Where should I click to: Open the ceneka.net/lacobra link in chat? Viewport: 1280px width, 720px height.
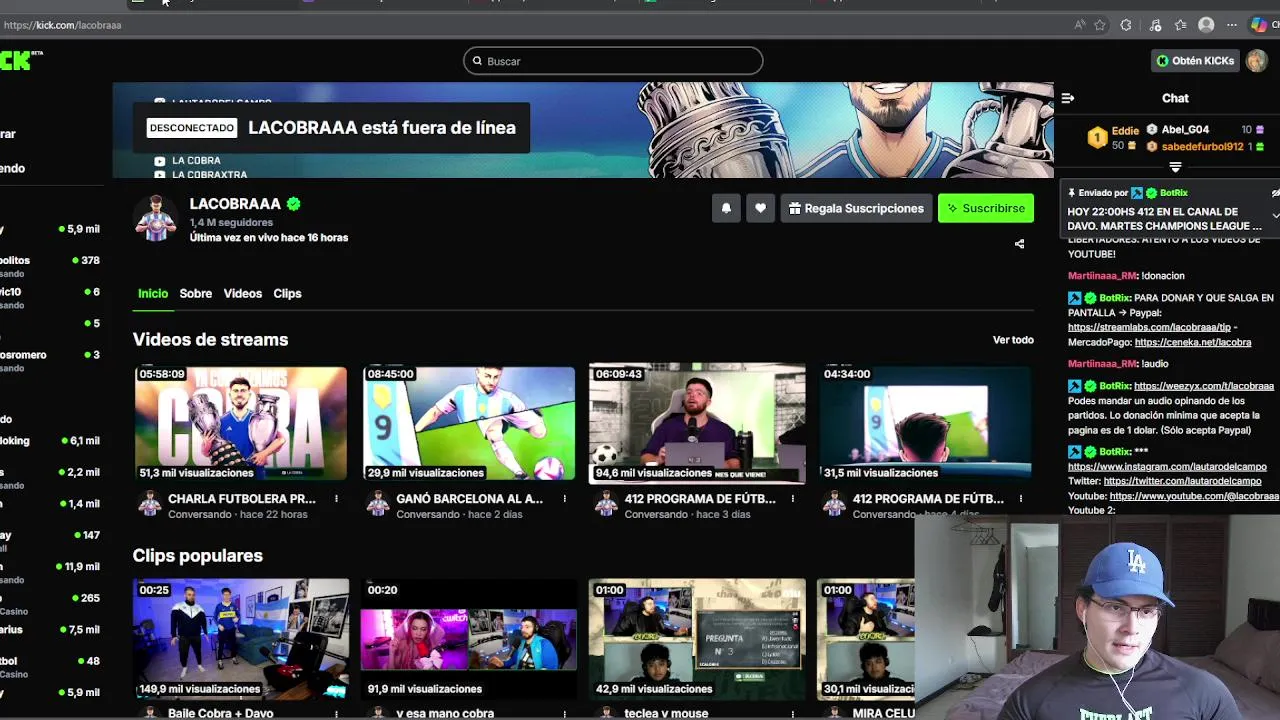[x=1193, y=342]
